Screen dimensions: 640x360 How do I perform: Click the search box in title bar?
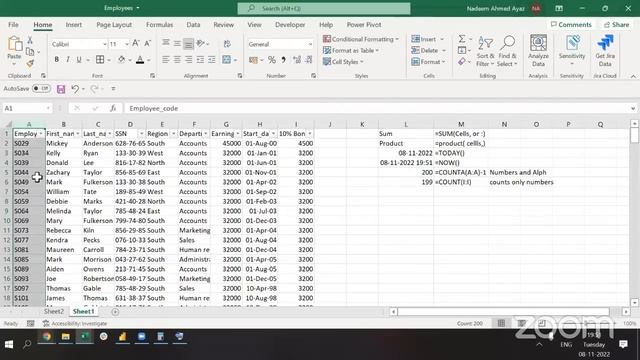pyautogui.click(x=324, y=8)
